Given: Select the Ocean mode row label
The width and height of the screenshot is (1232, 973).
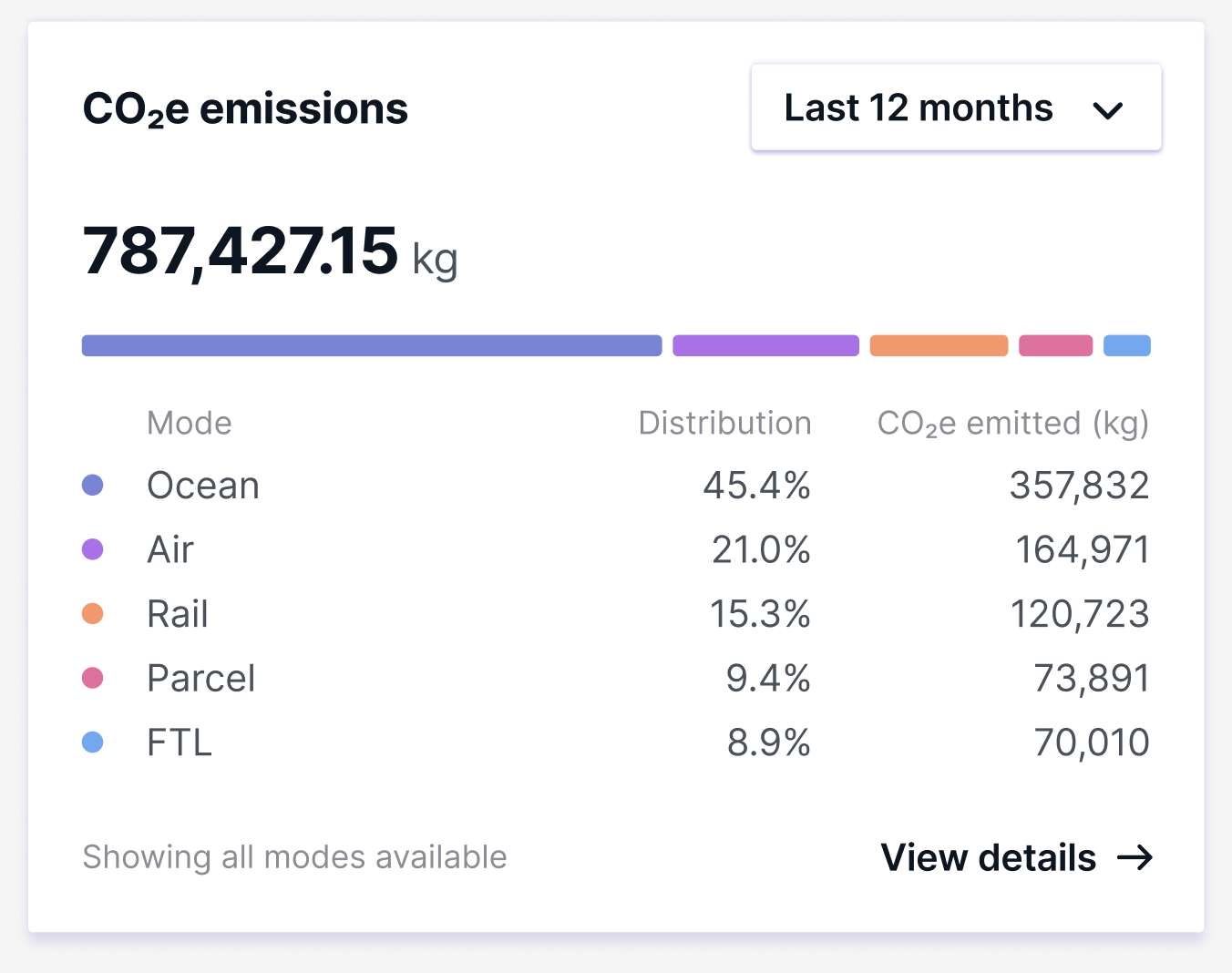Looking at the screenshot, I should [x=203, y=486].
